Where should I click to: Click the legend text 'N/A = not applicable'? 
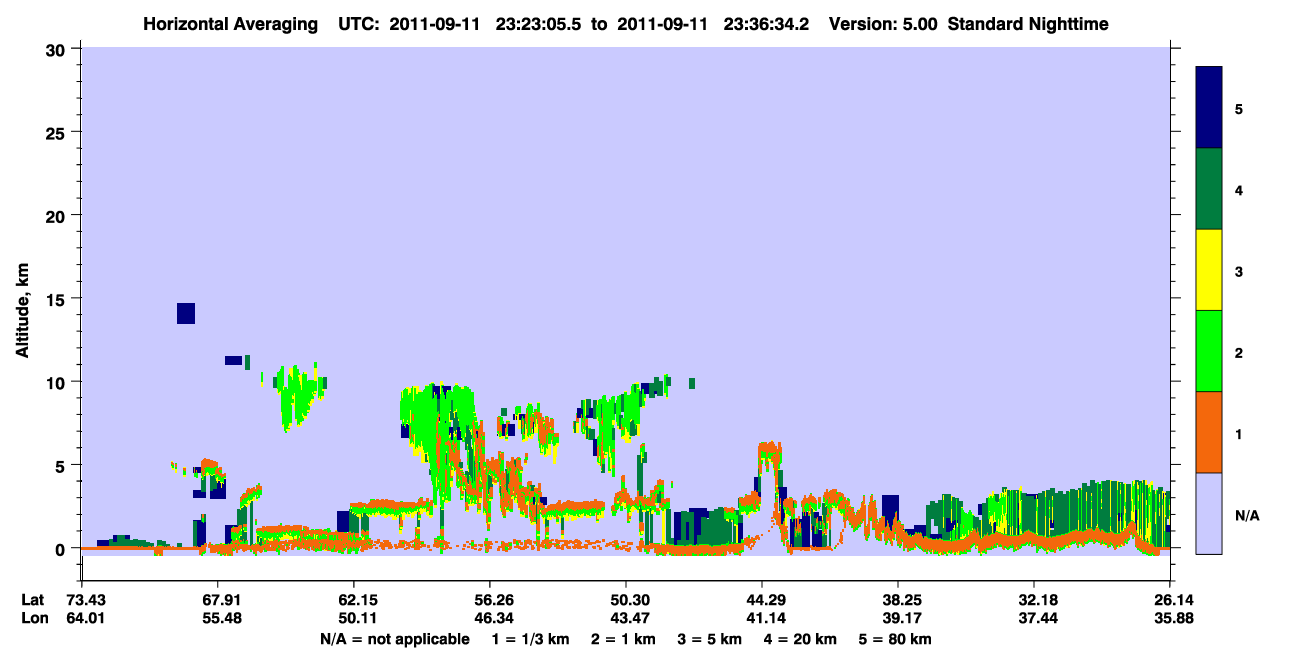(394, 639)
